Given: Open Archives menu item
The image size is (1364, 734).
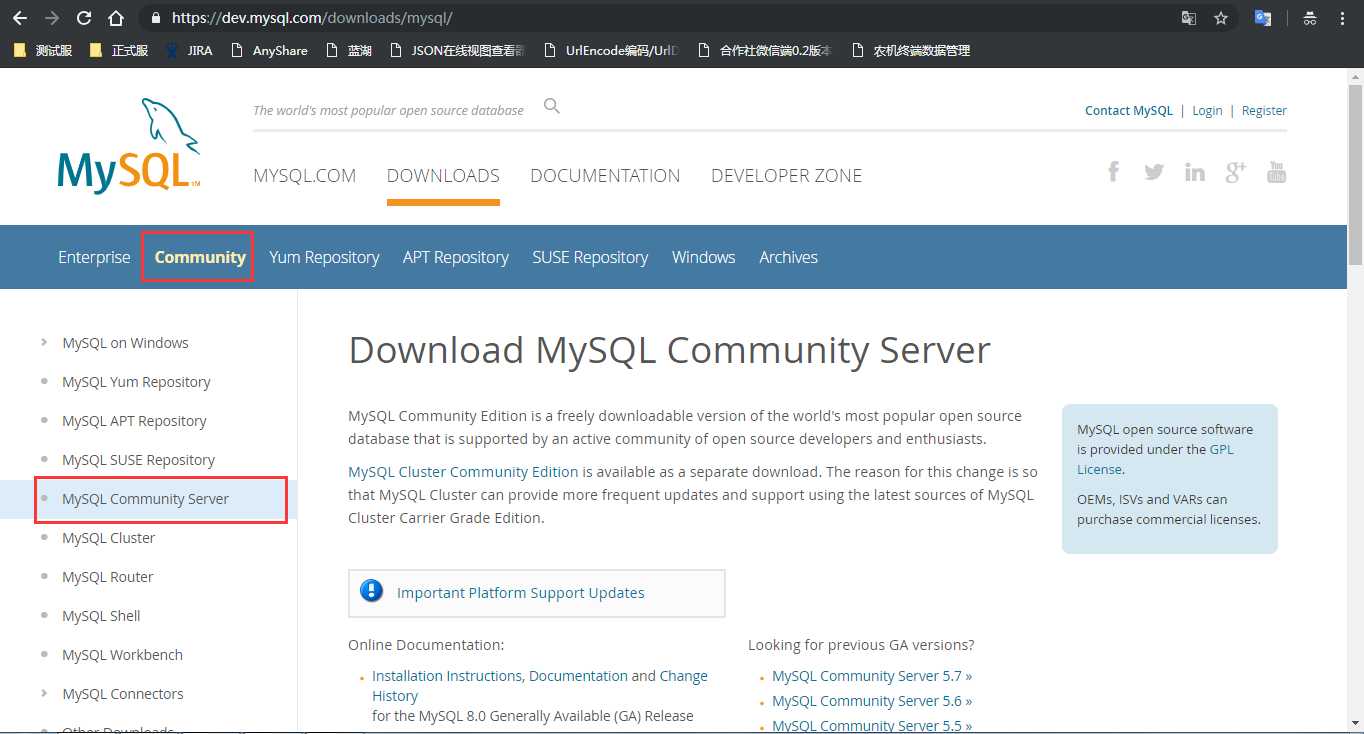Looking at the screenshot, I should coord(788,257).
